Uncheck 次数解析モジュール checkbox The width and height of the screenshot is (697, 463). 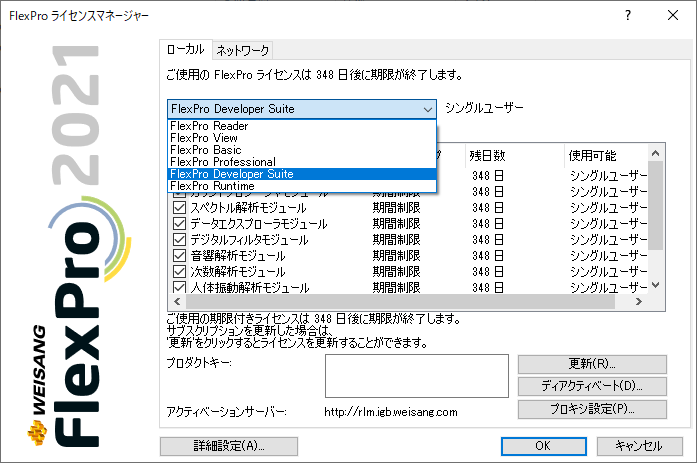click(179, 271)
